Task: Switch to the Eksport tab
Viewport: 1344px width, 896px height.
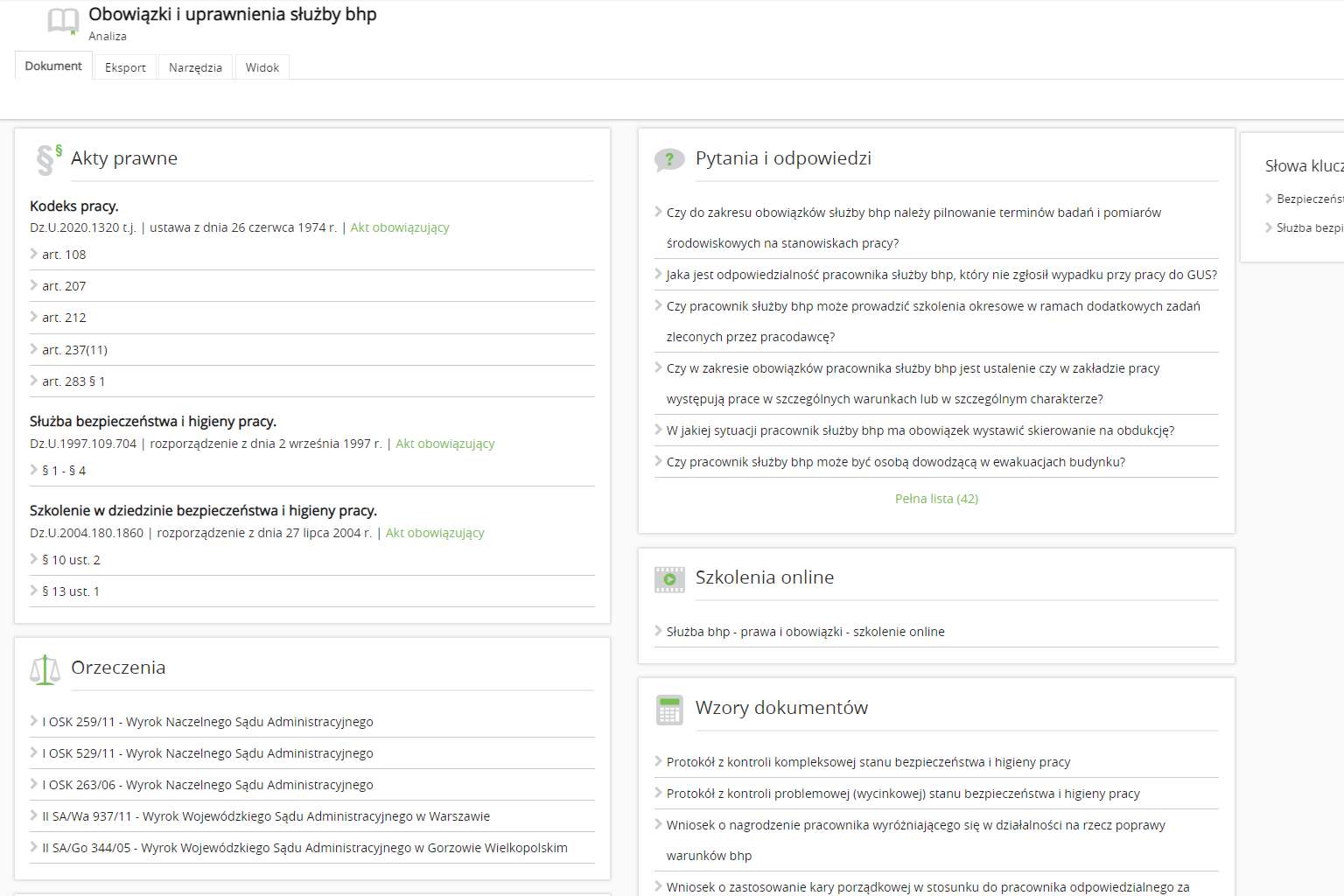Action: coord(125,67)
